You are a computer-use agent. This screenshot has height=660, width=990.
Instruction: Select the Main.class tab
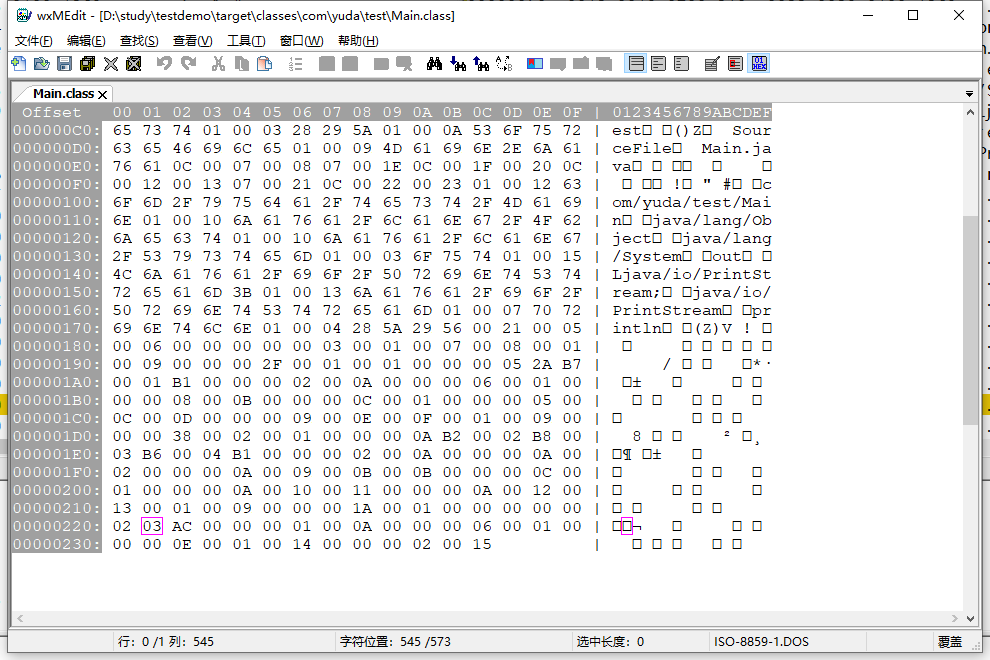63,94
